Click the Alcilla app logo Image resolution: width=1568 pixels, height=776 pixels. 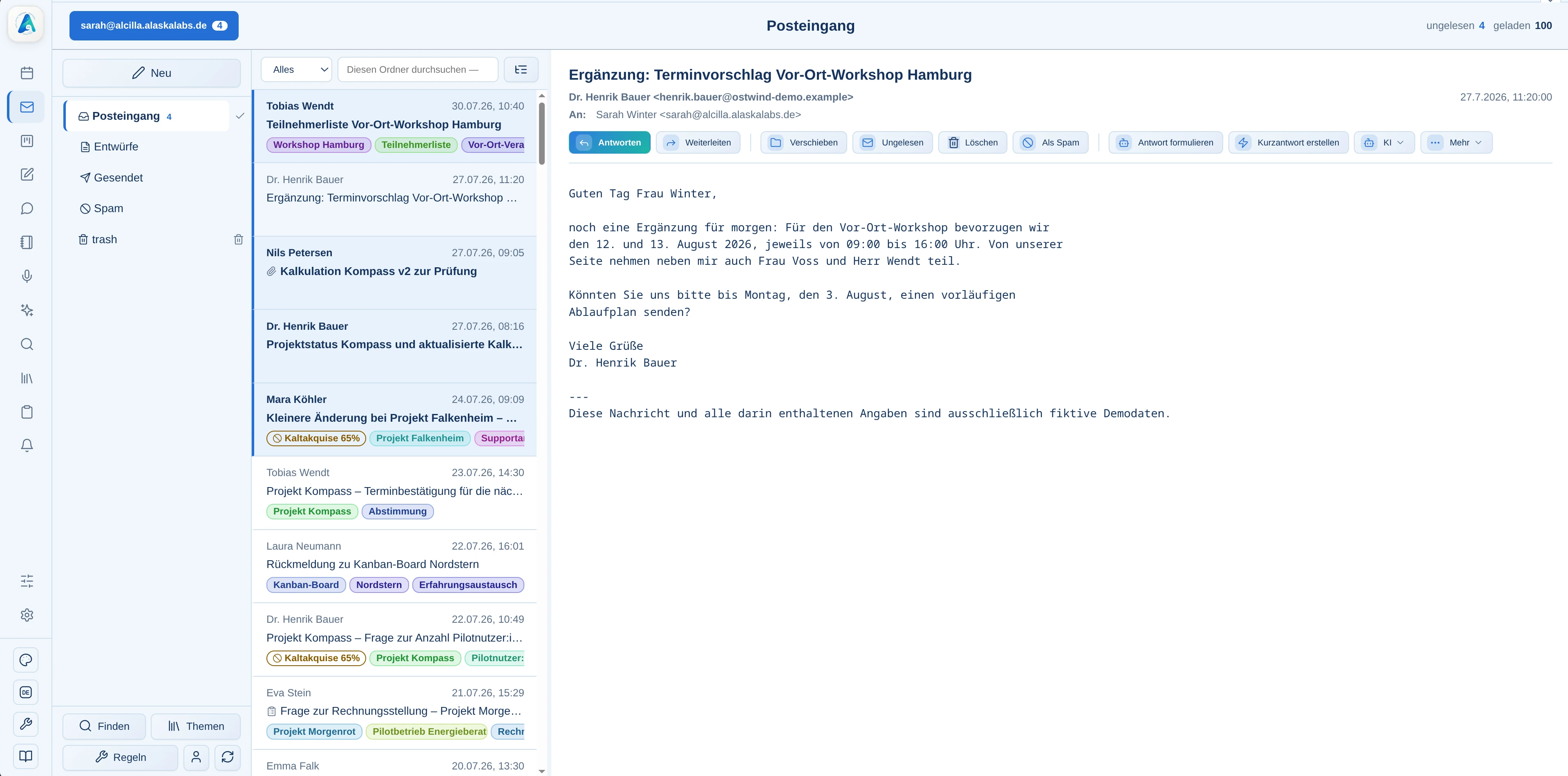point(26,25)
